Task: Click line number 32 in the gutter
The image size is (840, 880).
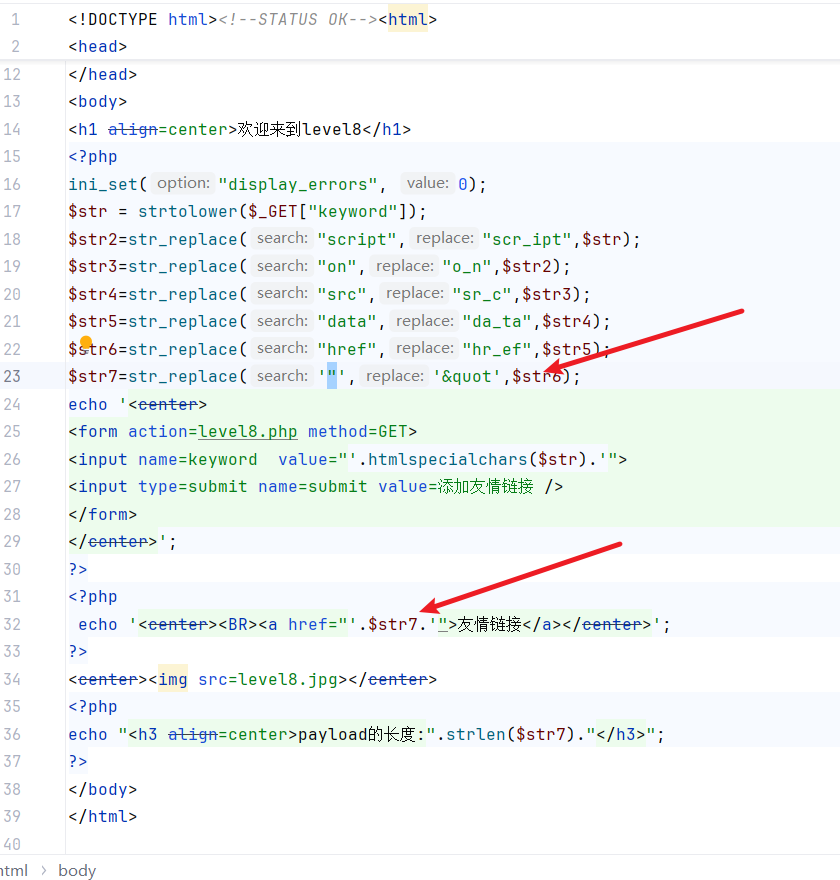Action: pyautogui.click(x=12, y=624)
